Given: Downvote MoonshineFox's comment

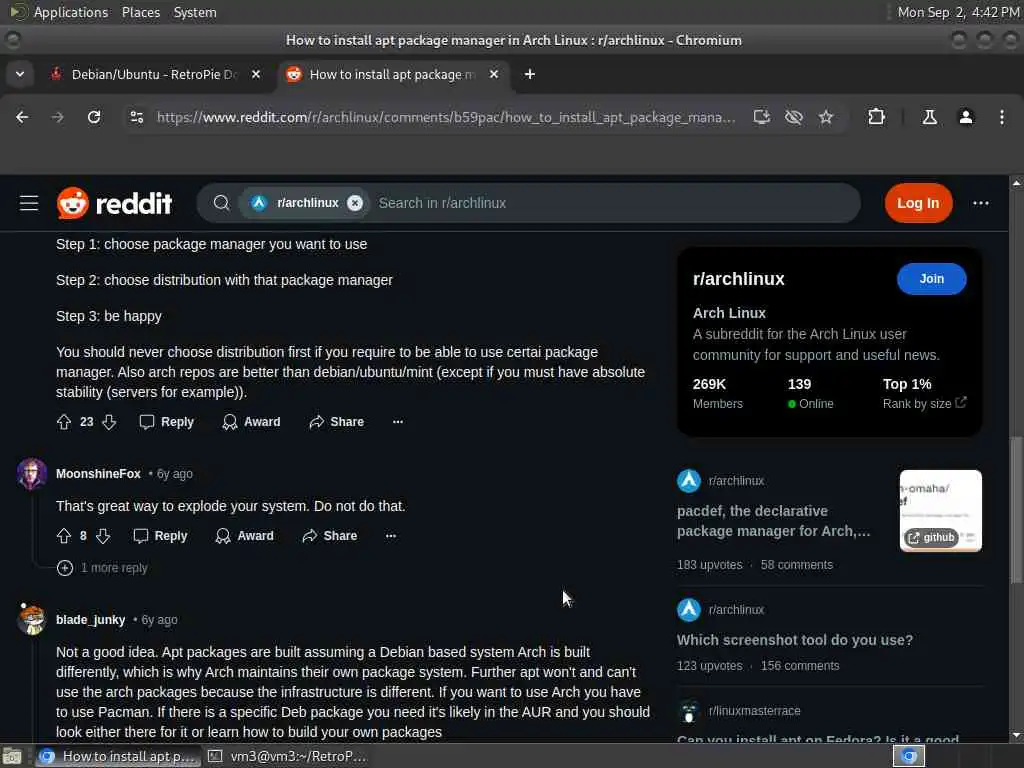Looking at the screenshot, I should click(x=103, y=536).
